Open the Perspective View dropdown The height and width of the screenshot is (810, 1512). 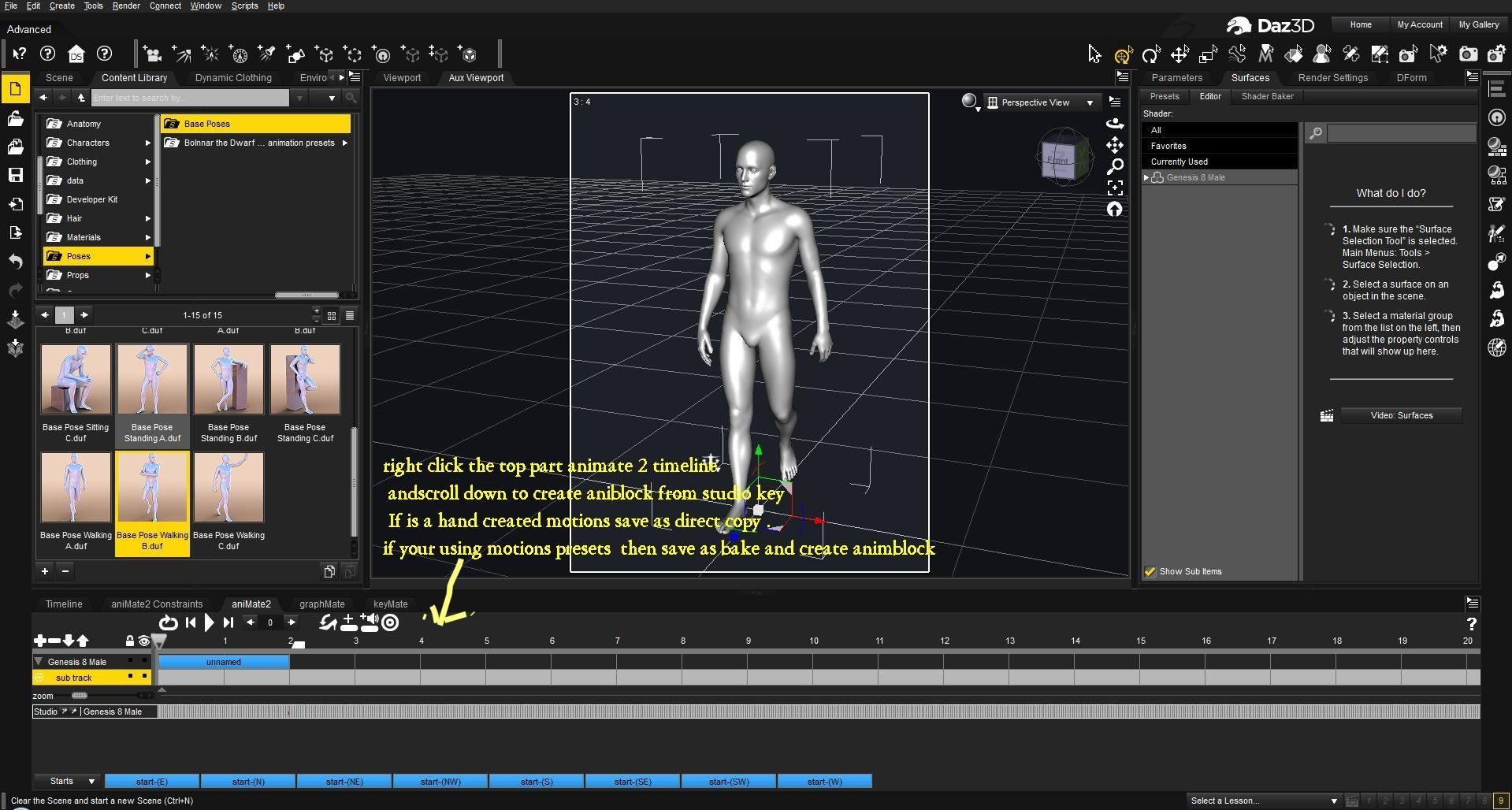click(1042, 102)
